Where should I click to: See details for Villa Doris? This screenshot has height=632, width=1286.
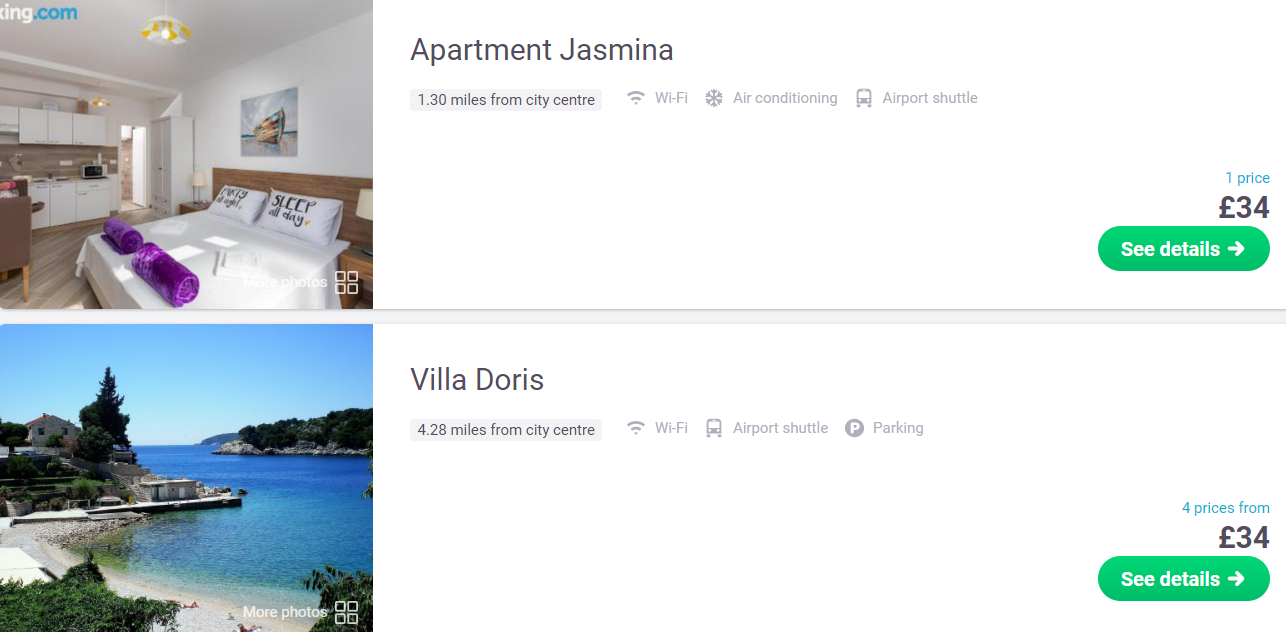tap(1184, 579)
